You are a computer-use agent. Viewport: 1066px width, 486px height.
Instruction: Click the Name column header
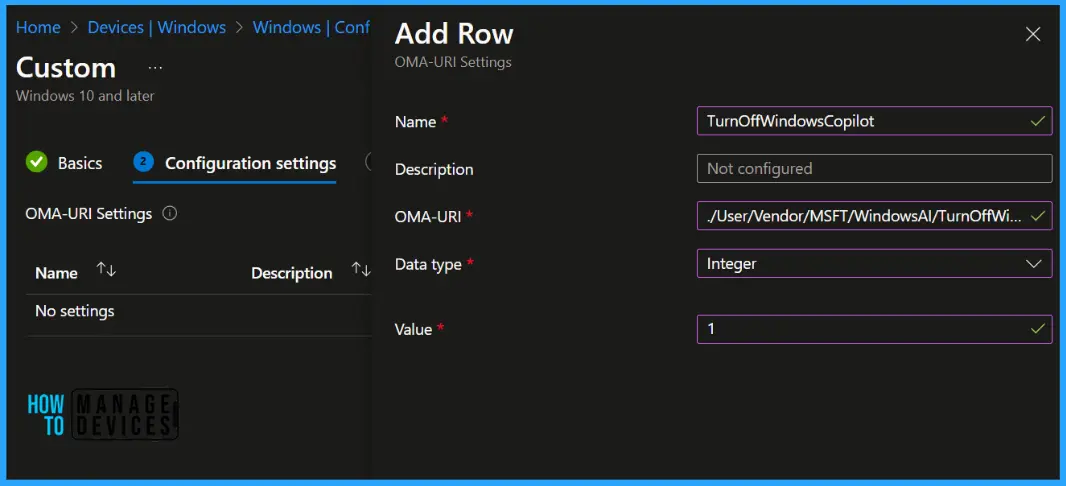point(56,273)
